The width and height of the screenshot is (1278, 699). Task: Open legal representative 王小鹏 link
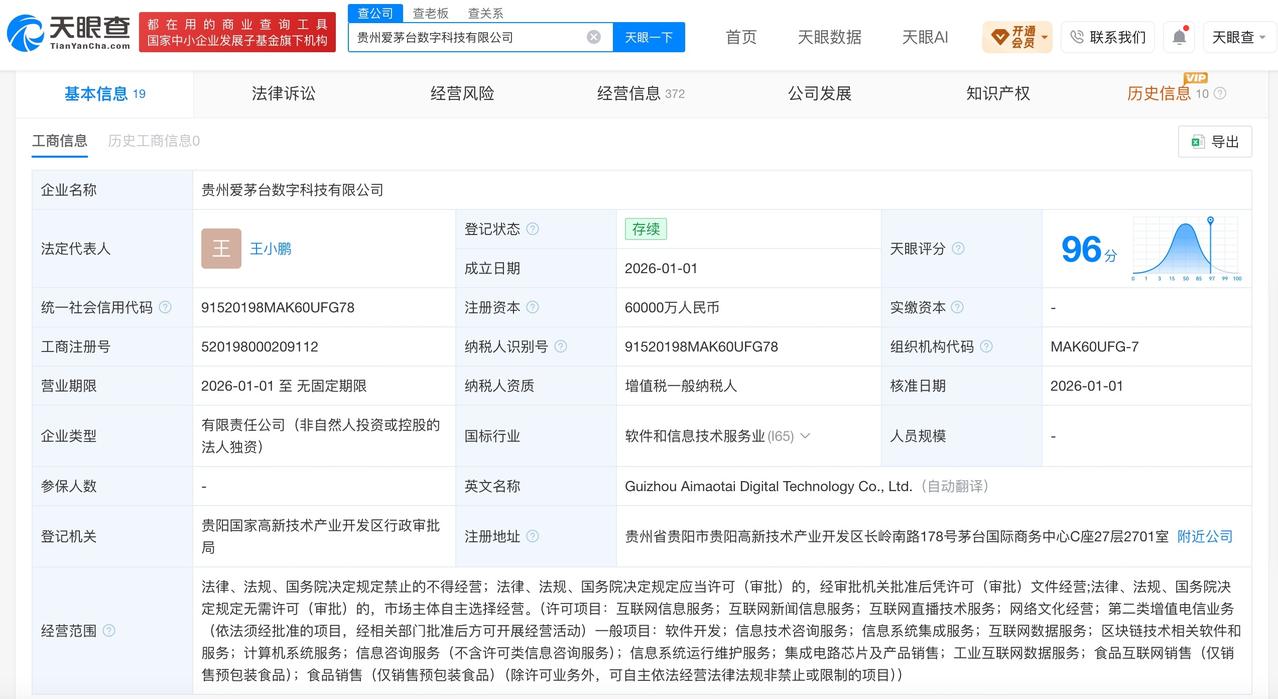[270, 248]
